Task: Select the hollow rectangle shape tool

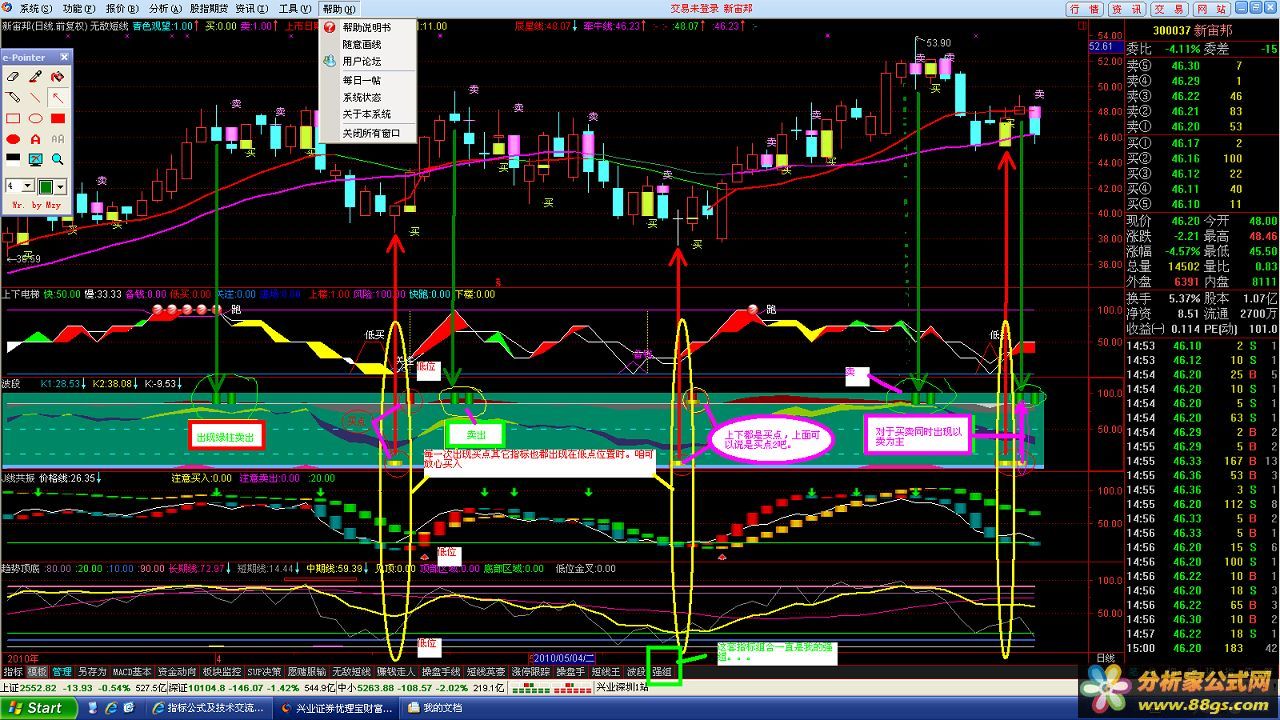Action: point(14,118)
